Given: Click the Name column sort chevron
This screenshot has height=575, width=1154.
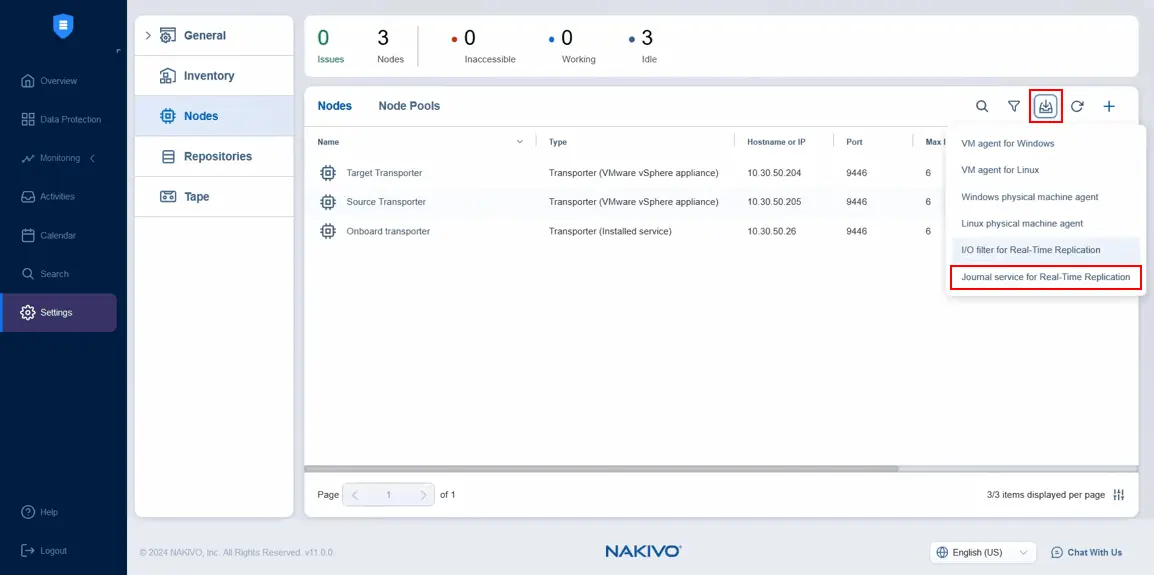Looking at the screenshot, I should pyautogui.click(x=519, y=142).
